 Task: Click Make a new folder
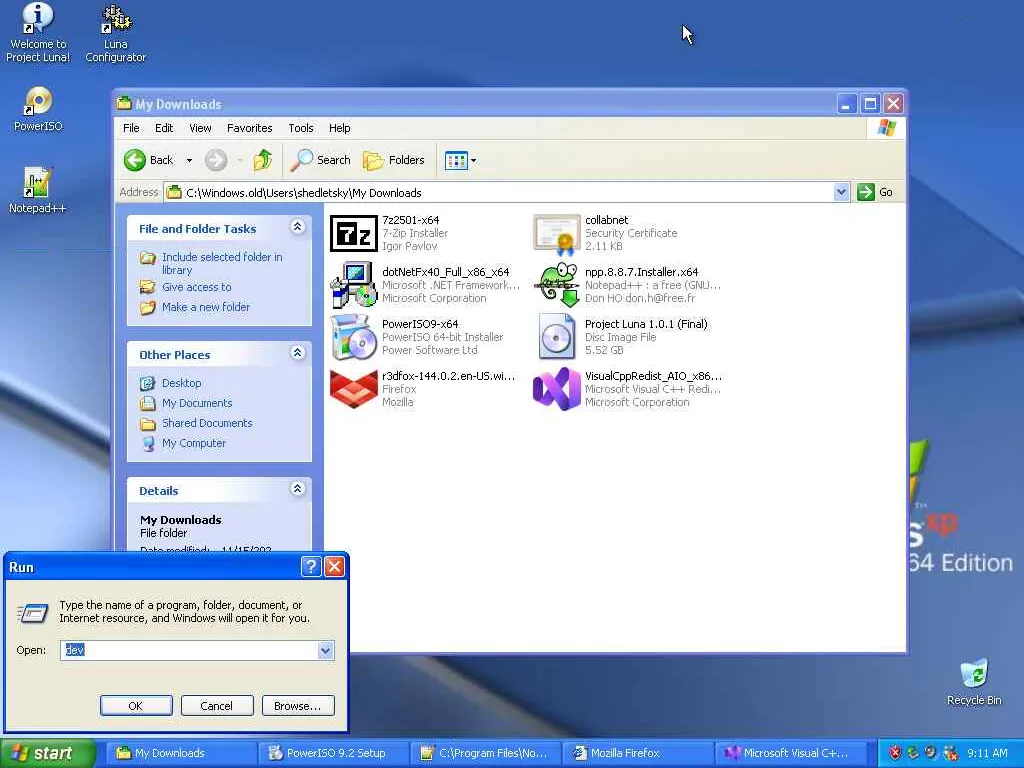tap(206, 307)
